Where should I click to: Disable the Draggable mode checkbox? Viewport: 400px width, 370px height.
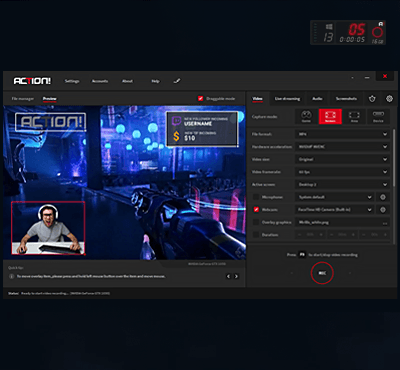(x=200, y=99)
